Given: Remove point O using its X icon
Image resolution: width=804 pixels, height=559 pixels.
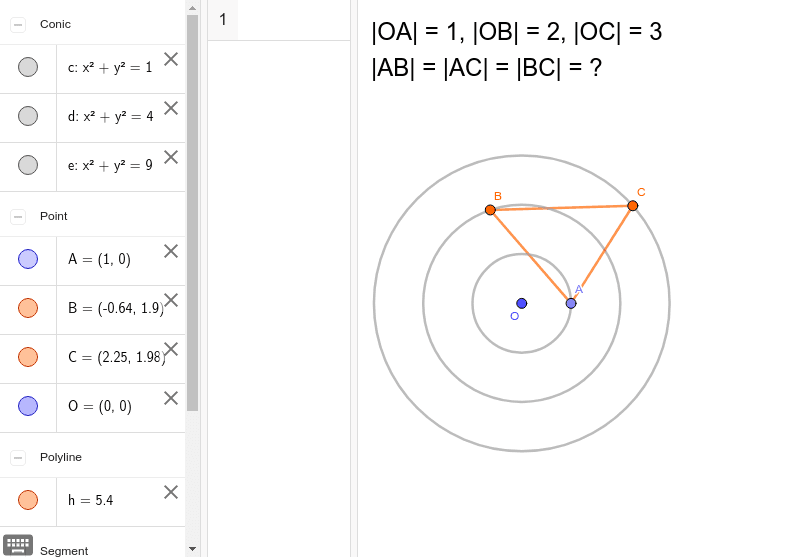Looking at the screenshot, I should 171,398.
